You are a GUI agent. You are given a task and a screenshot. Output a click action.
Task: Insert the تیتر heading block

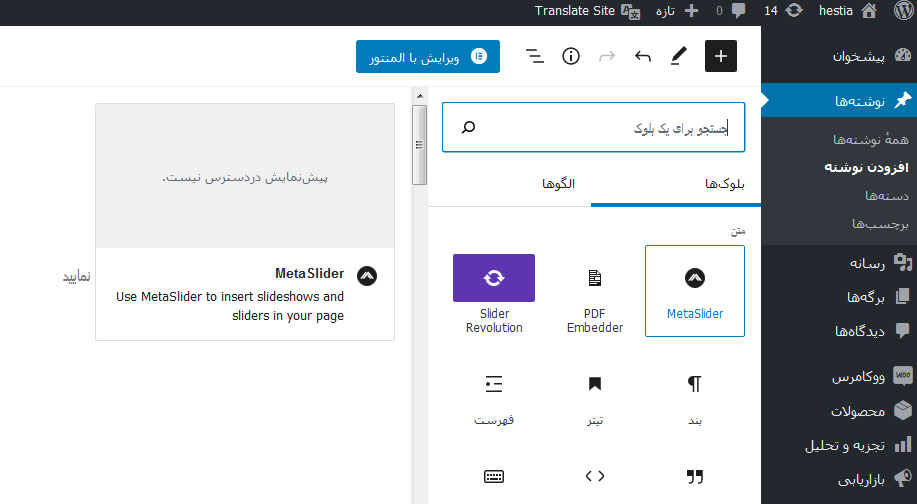coord(595,401)
